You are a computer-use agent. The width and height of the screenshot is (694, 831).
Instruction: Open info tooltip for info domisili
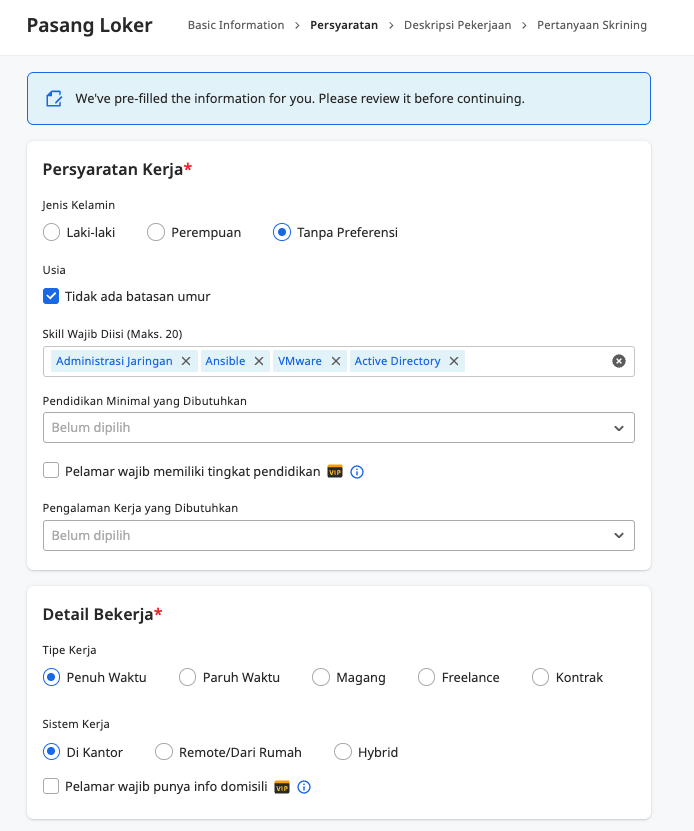pos(304,787)
